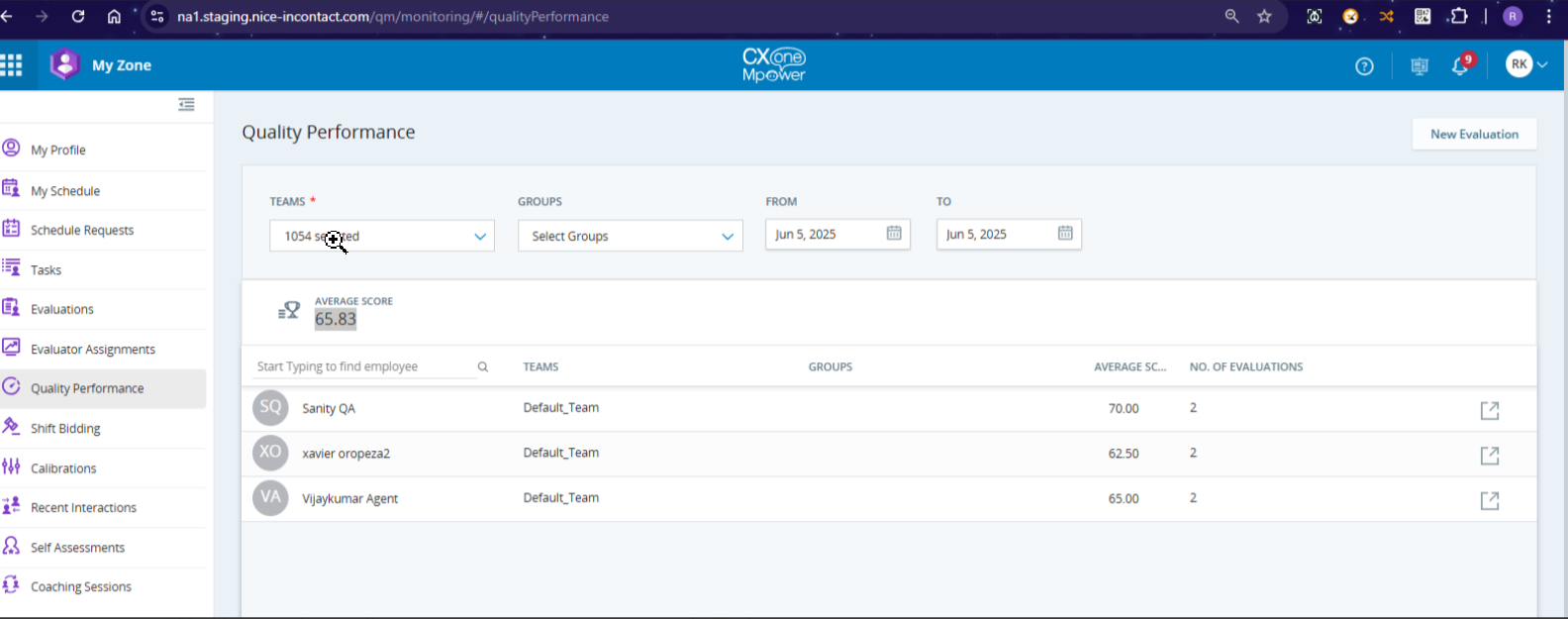The image size is (1568, 619).
Task: Click the employee search magnifier icon
Action: 483,367
